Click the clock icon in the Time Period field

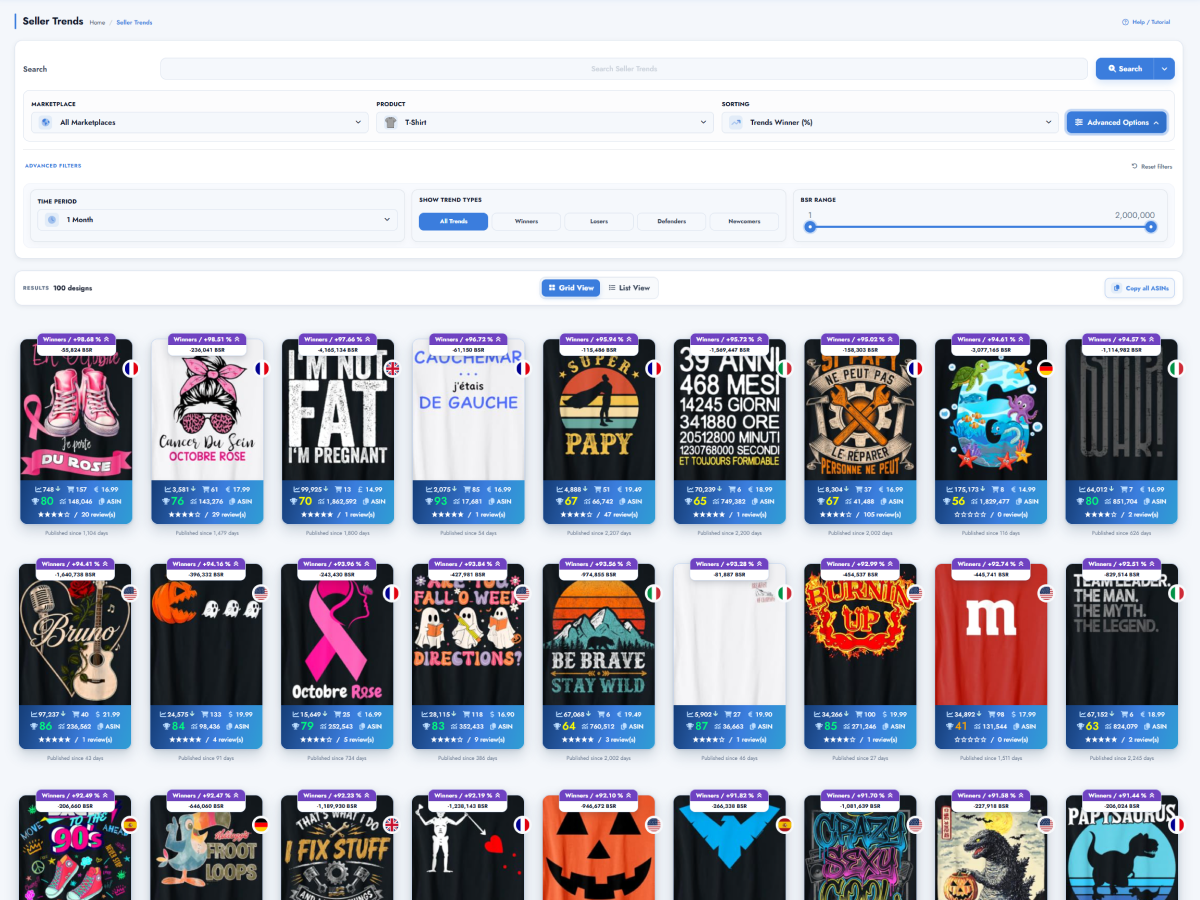click(51, 219)
